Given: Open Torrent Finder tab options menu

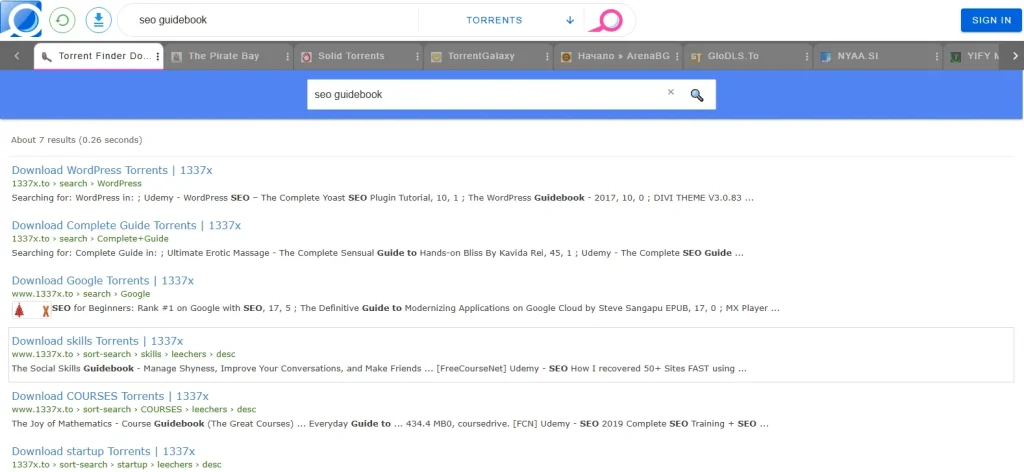Looking at the screenshot, I should (x=157, y=57).
